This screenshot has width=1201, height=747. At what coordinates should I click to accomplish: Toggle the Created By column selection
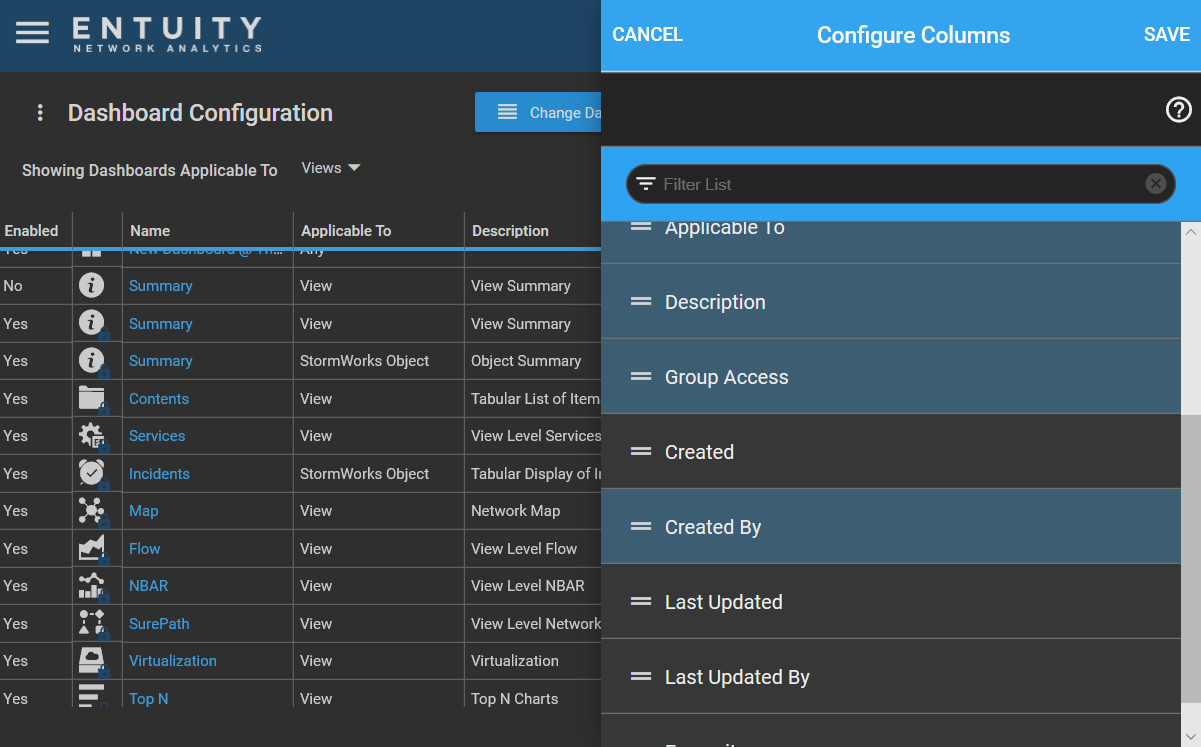click(890, 526)
